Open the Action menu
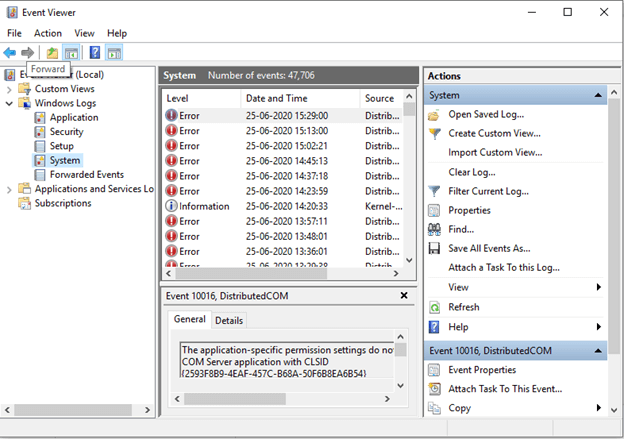 pos(48,33)
